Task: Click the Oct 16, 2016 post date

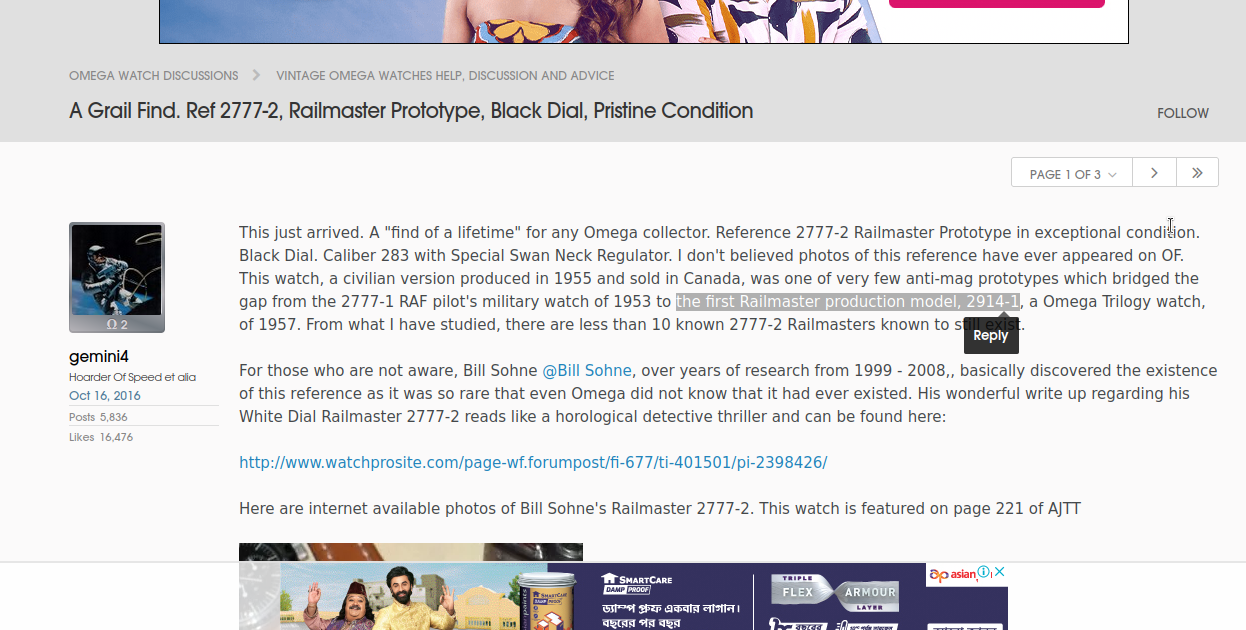Action: [x=105, y=396]
